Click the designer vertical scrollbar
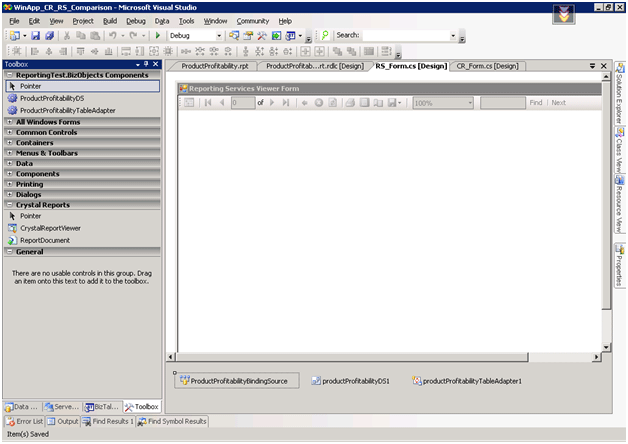The image size is (628, 444). (606, 195)
